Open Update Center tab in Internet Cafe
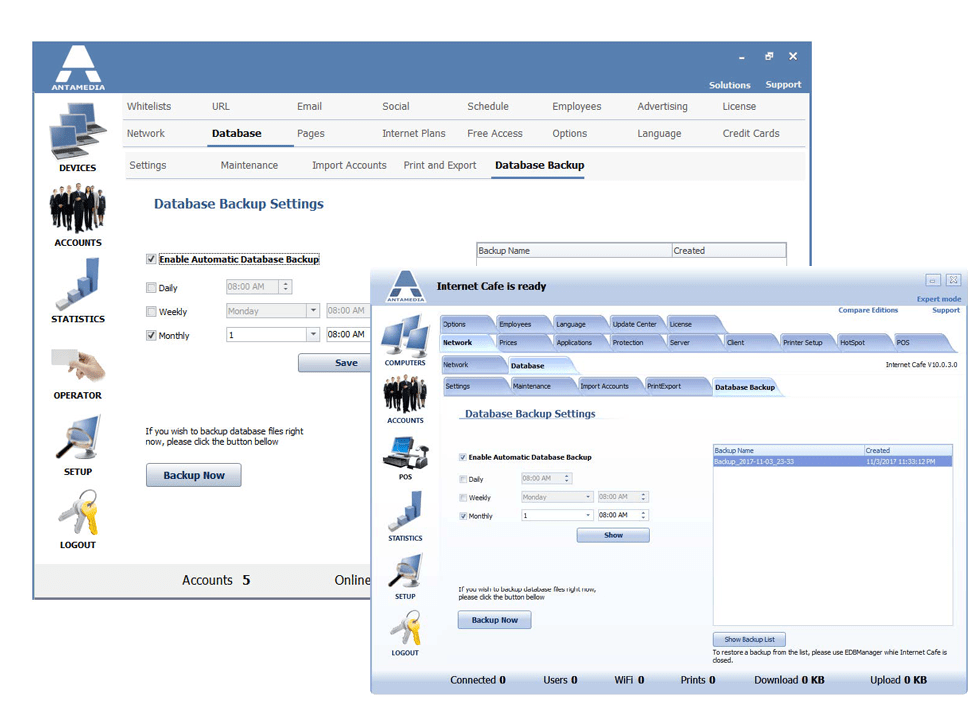Image resolution: width=979 pixels, height=709 pixels. [634, 324]
